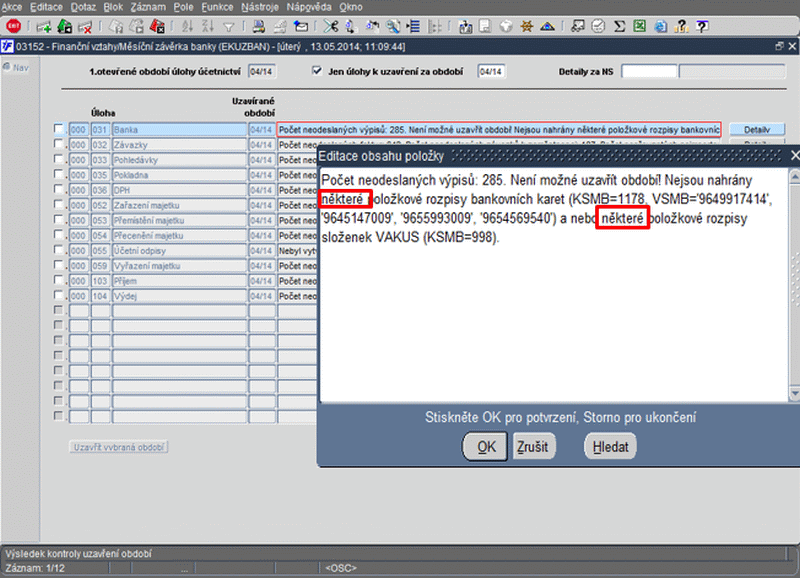Screen dimensions: 800x578
Task: Click the dialog scrollbar down arrow
Action: point(794,393)
